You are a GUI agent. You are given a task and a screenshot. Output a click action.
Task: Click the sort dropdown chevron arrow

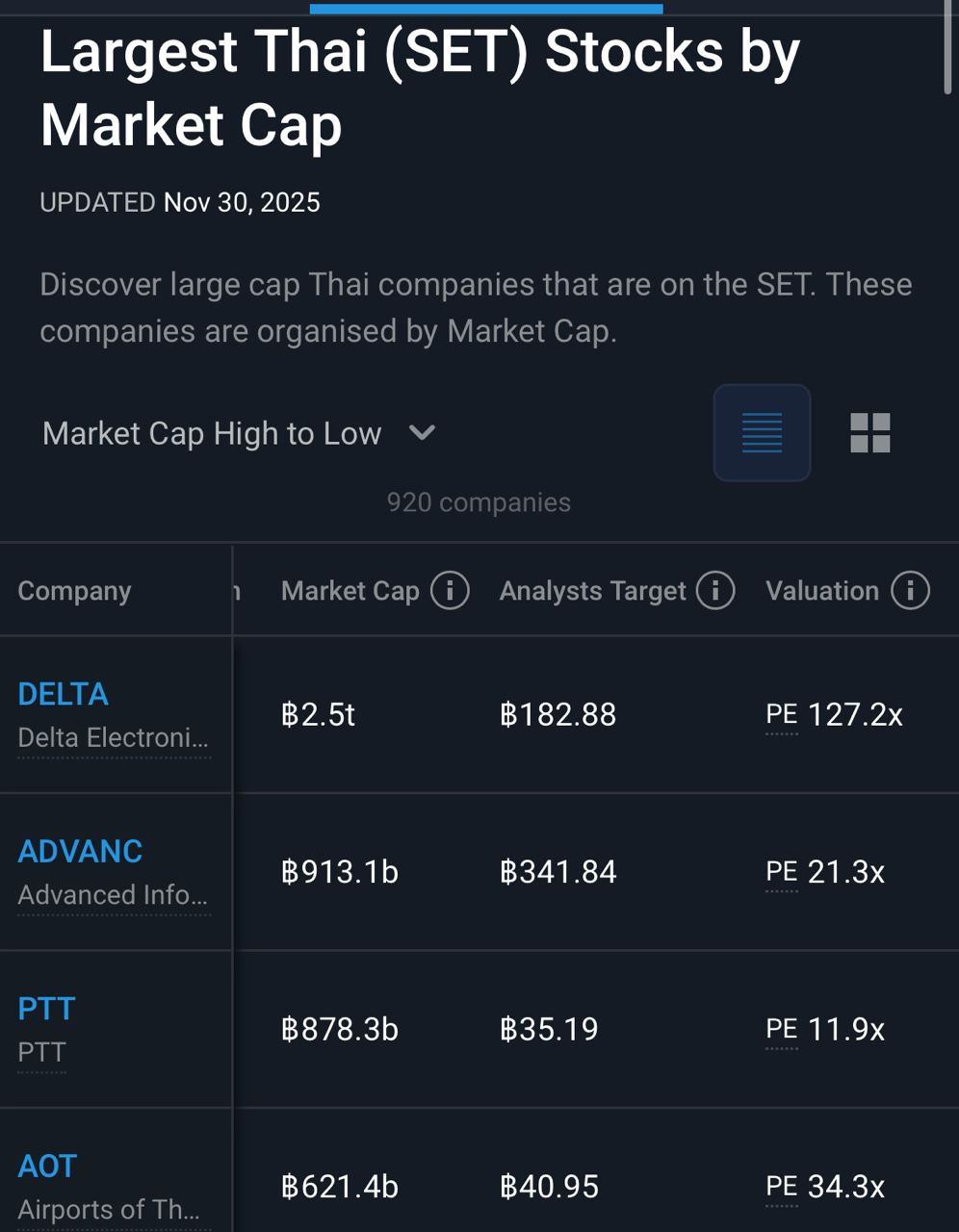(422, 433)
